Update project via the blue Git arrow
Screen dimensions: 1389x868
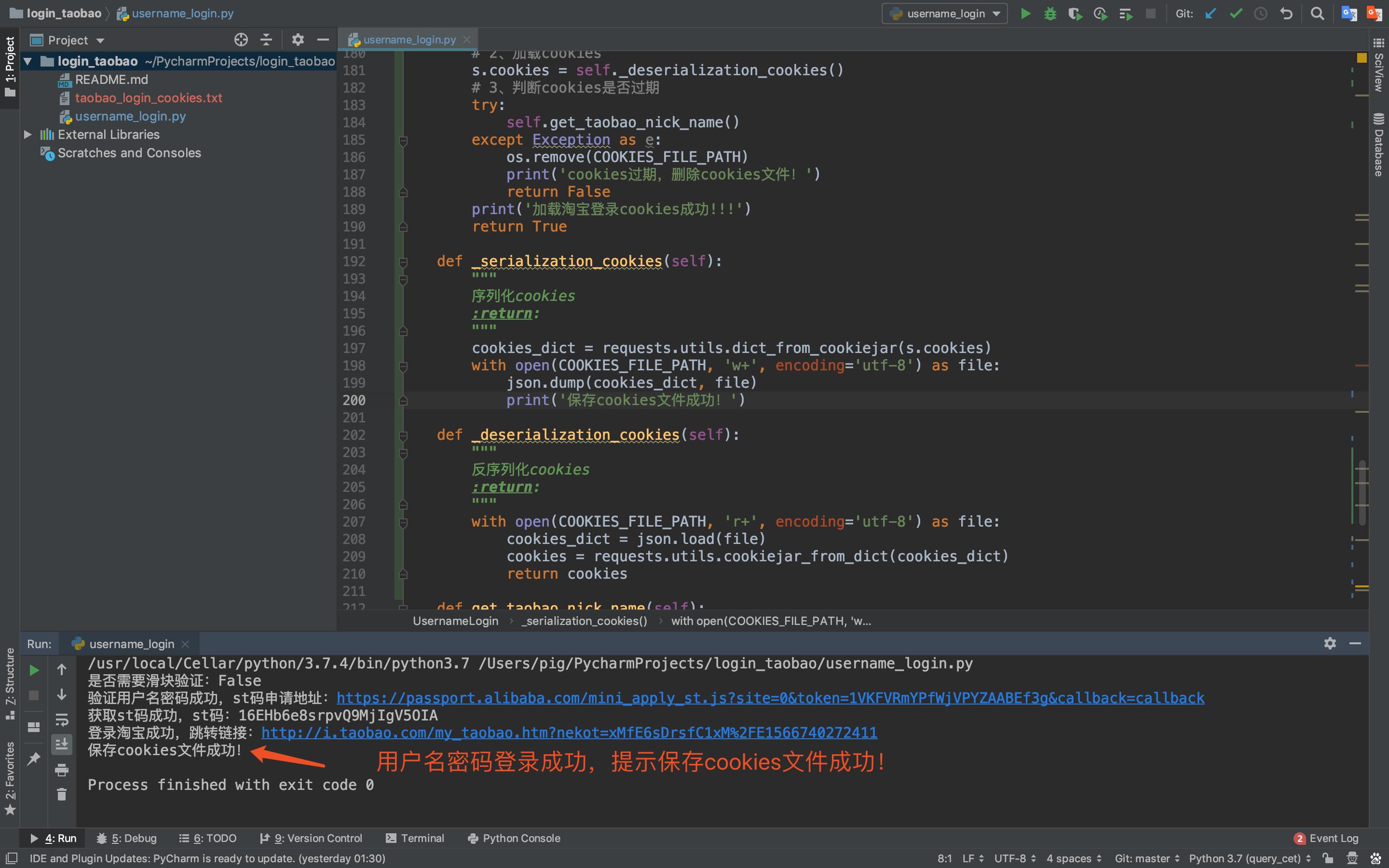coord(1211,13)
